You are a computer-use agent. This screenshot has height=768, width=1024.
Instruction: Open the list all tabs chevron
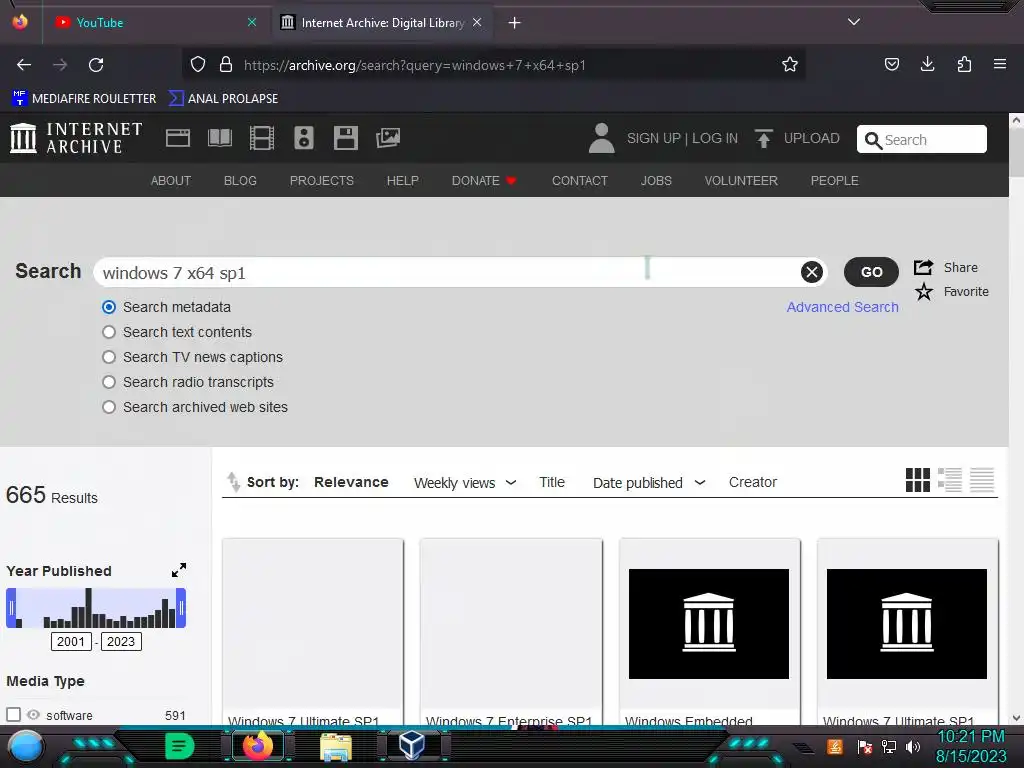854,22
